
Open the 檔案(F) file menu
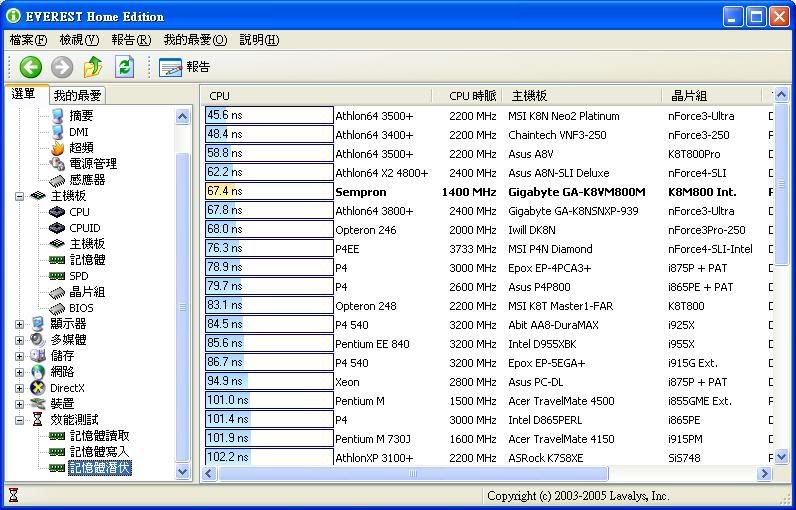coord(28,40)
